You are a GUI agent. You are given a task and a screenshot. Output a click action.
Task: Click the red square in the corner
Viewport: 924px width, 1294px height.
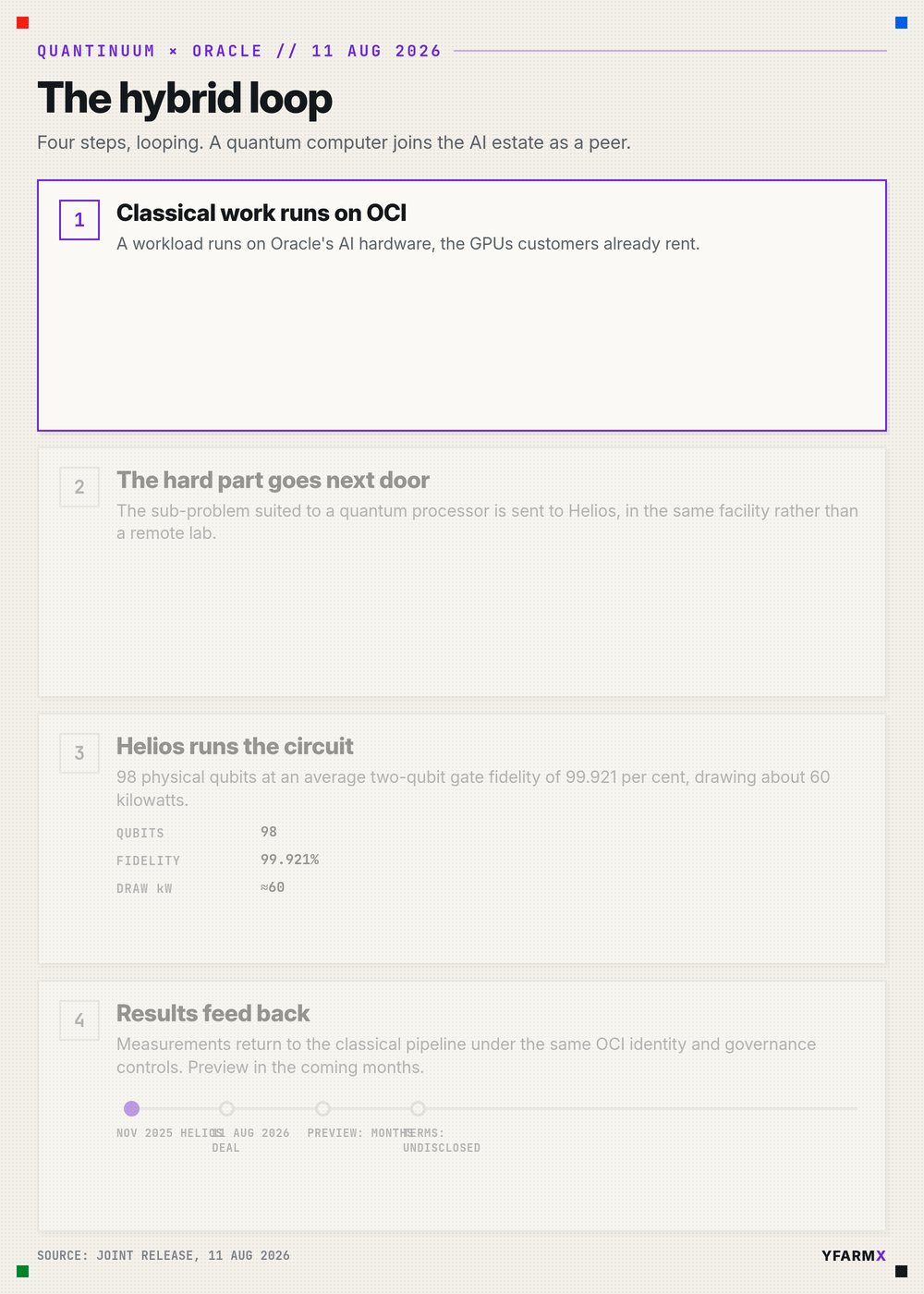23,23
